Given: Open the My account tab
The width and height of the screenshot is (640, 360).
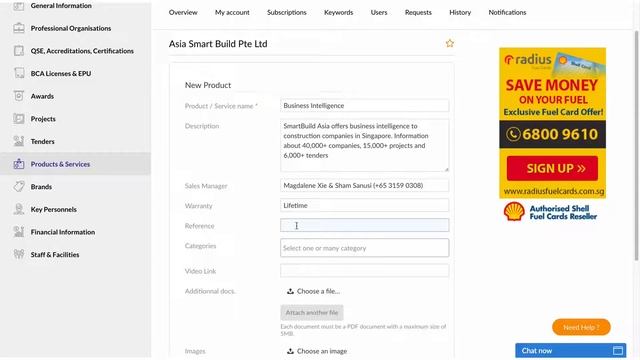Looking at the screenshot, I should point(232,12).
